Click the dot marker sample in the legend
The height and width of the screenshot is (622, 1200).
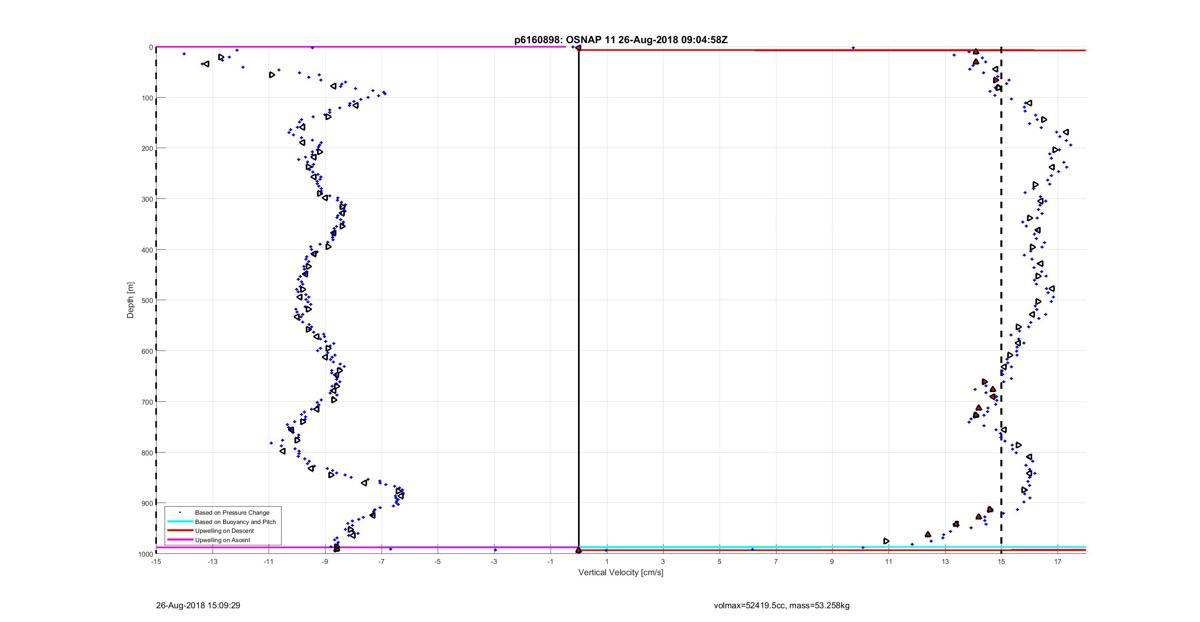pos(180,513)
